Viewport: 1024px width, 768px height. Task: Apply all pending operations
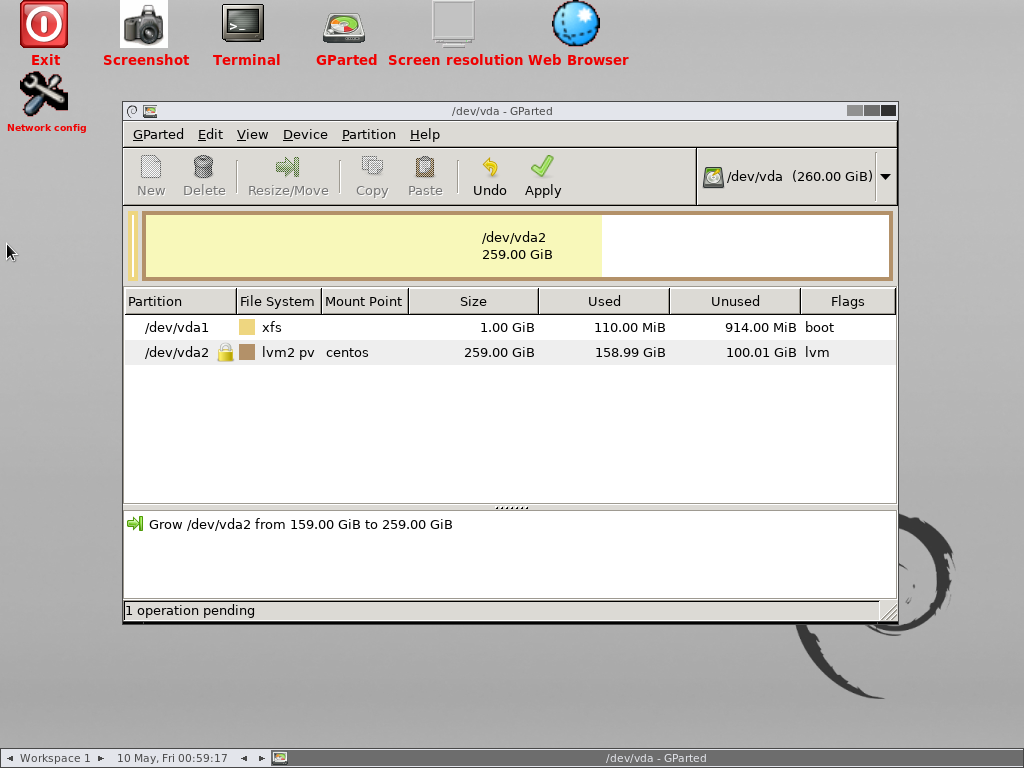pos(542,175)
